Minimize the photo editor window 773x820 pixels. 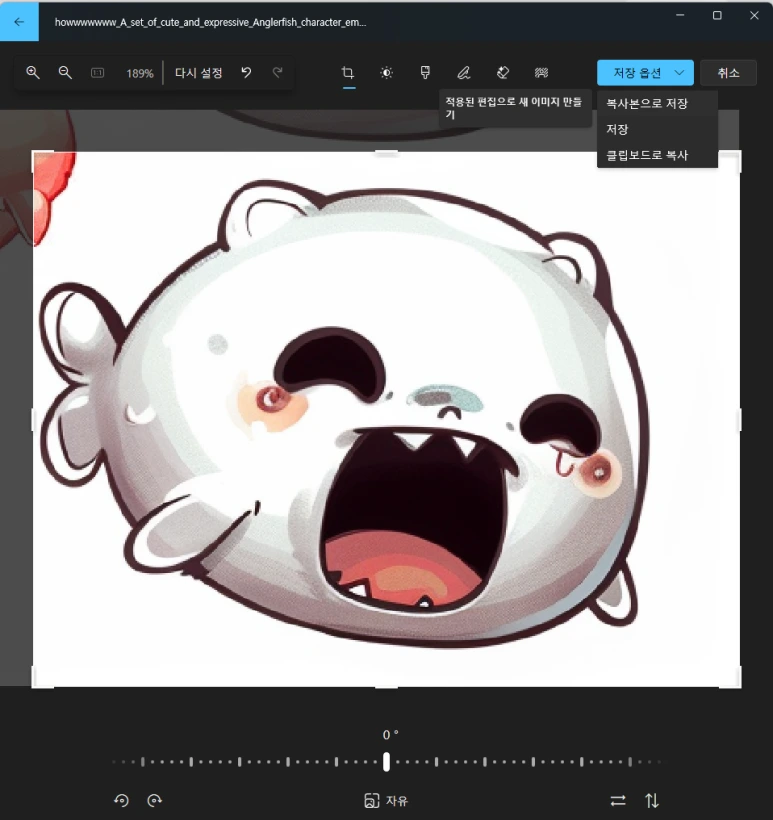[680, 16]
